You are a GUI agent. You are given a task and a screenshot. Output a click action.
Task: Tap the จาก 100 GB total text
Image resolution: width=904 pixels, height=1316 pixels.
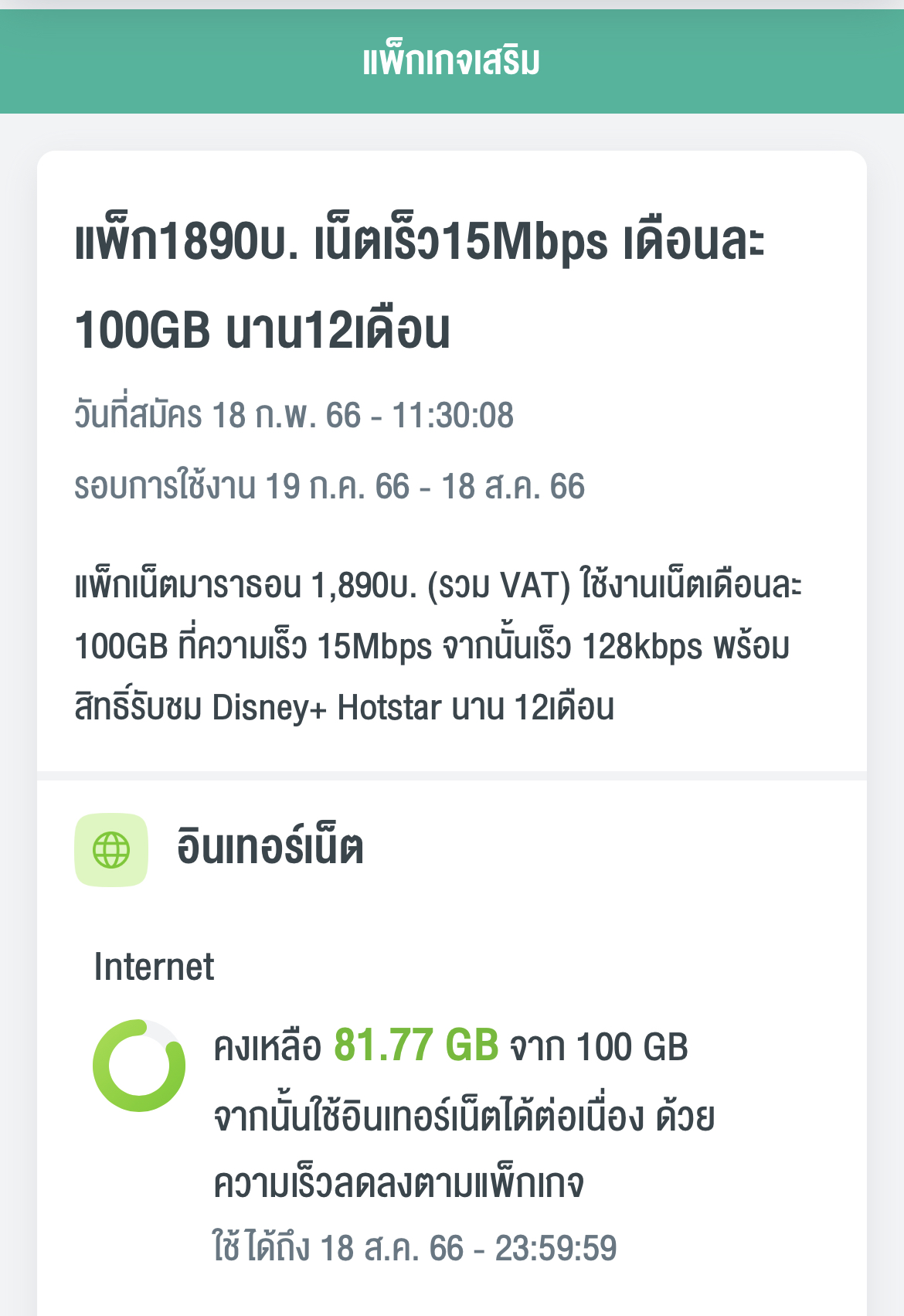click(x=599, y=1047)
